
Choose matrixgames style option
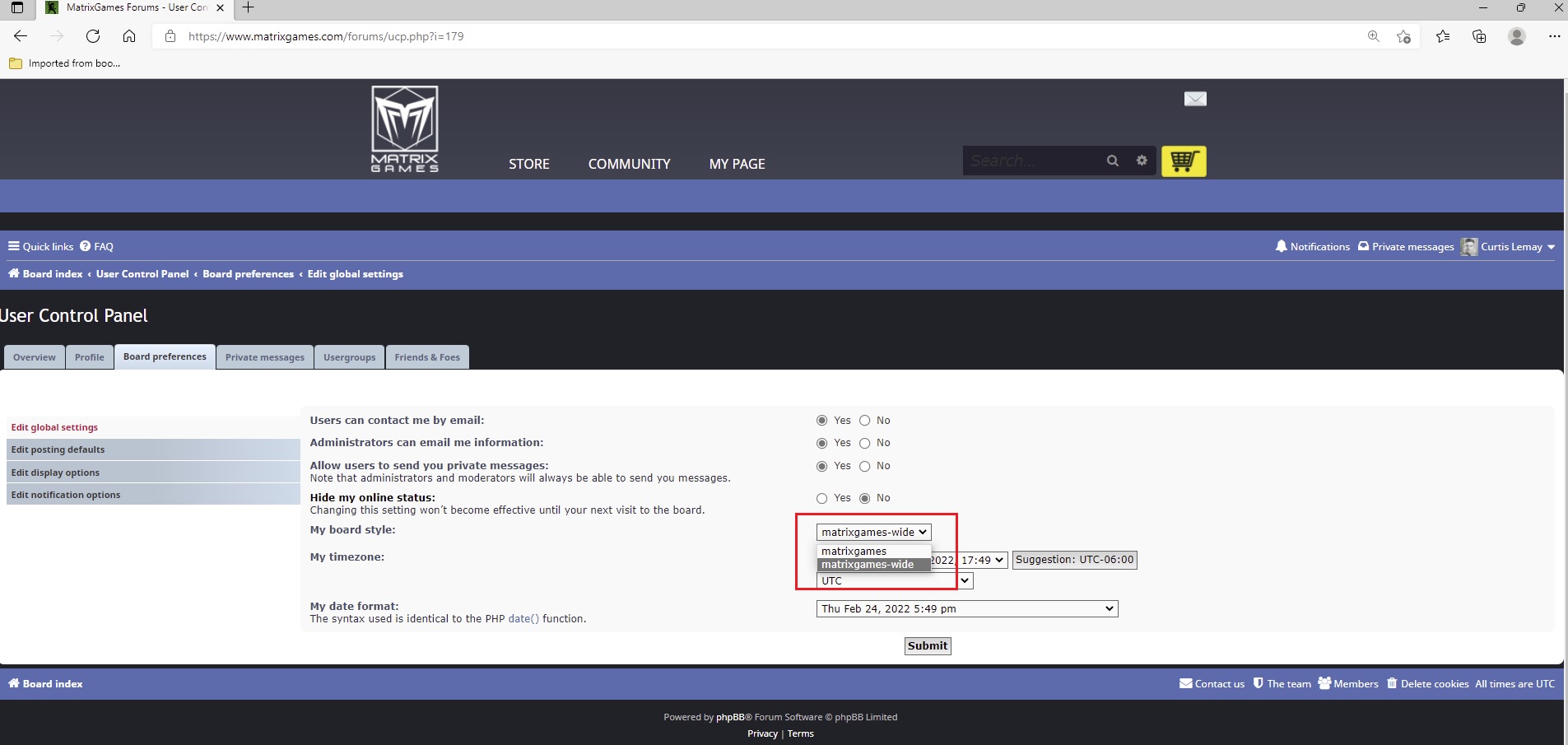873,552
